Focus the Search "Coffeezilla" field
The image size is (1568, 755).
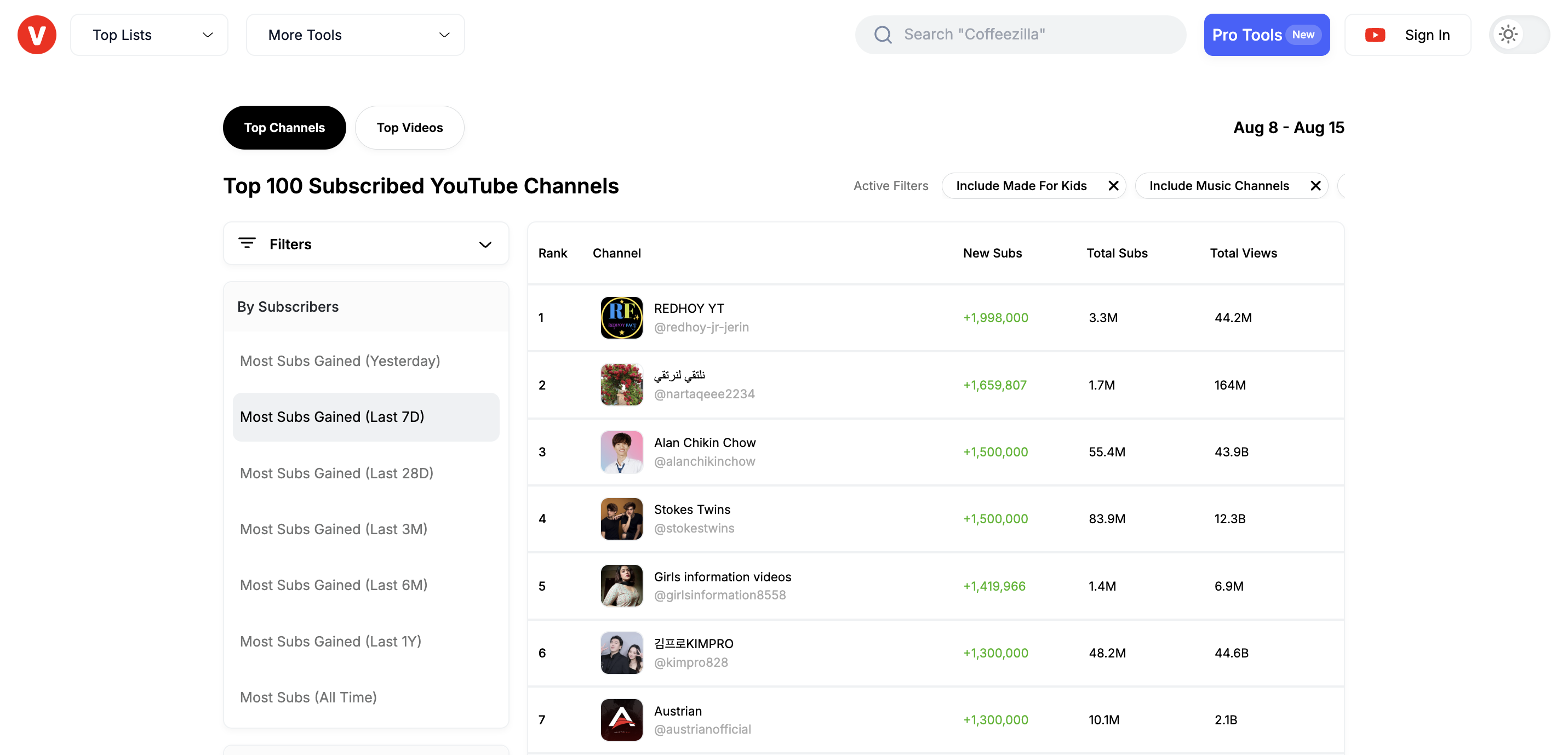1020,35
